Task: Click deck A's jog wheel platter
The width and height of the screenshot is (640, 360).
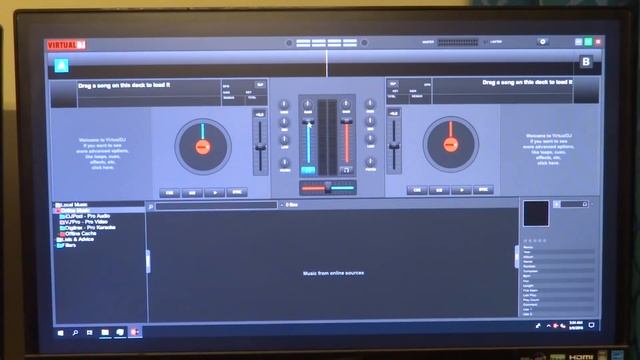Action: coord(203,147)
